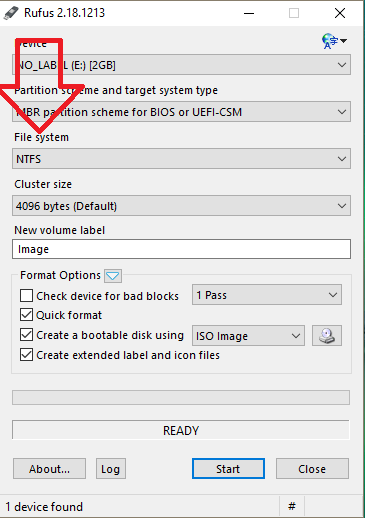Open the Log window
Viewport: 365px width, 518px height.
pyautogui.click(x=111, y=469)
